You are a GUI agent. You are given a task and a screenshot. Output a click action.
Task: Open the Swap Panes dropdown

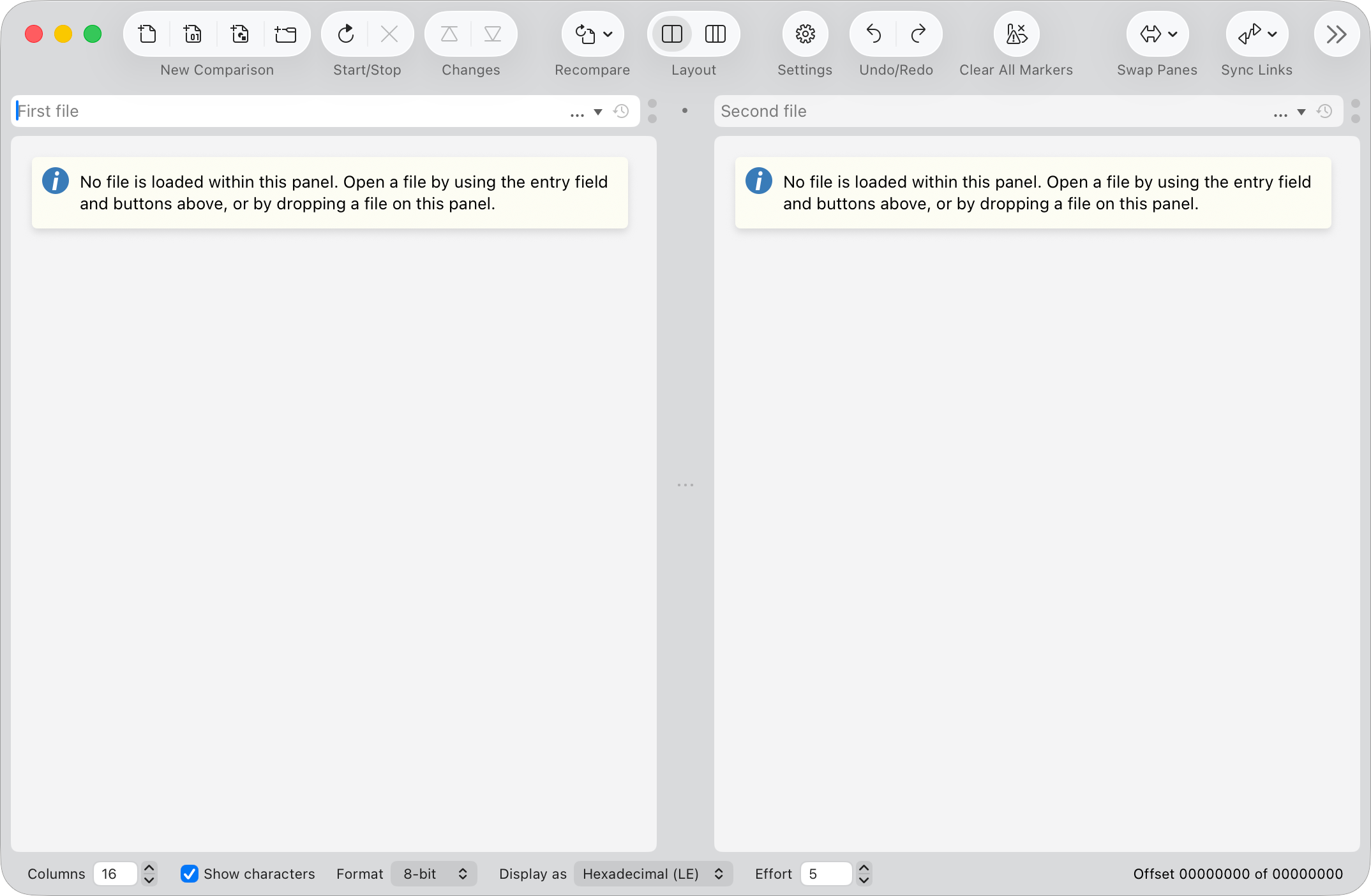click(1158, 34)
